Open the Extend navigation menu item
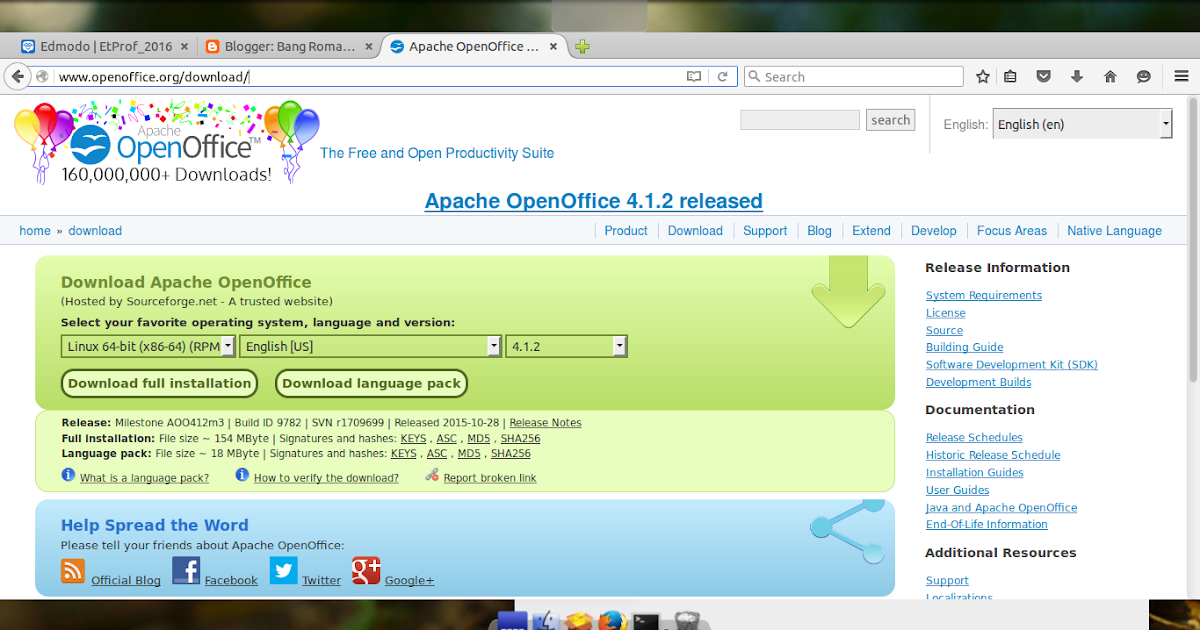This screenshot has height=630, width=1200. click(x=871, y=231)
